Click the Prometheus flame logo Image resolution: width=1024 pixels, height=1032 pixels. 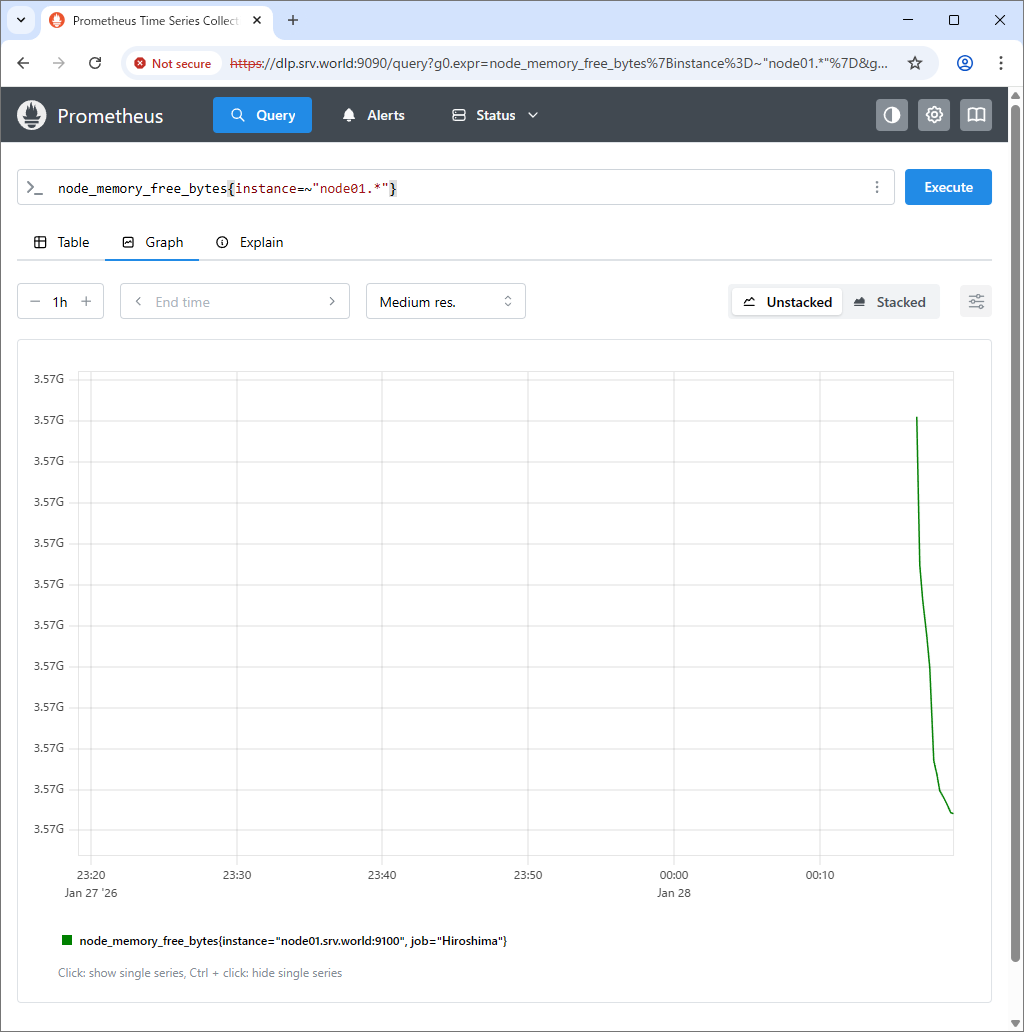[32, 115]
